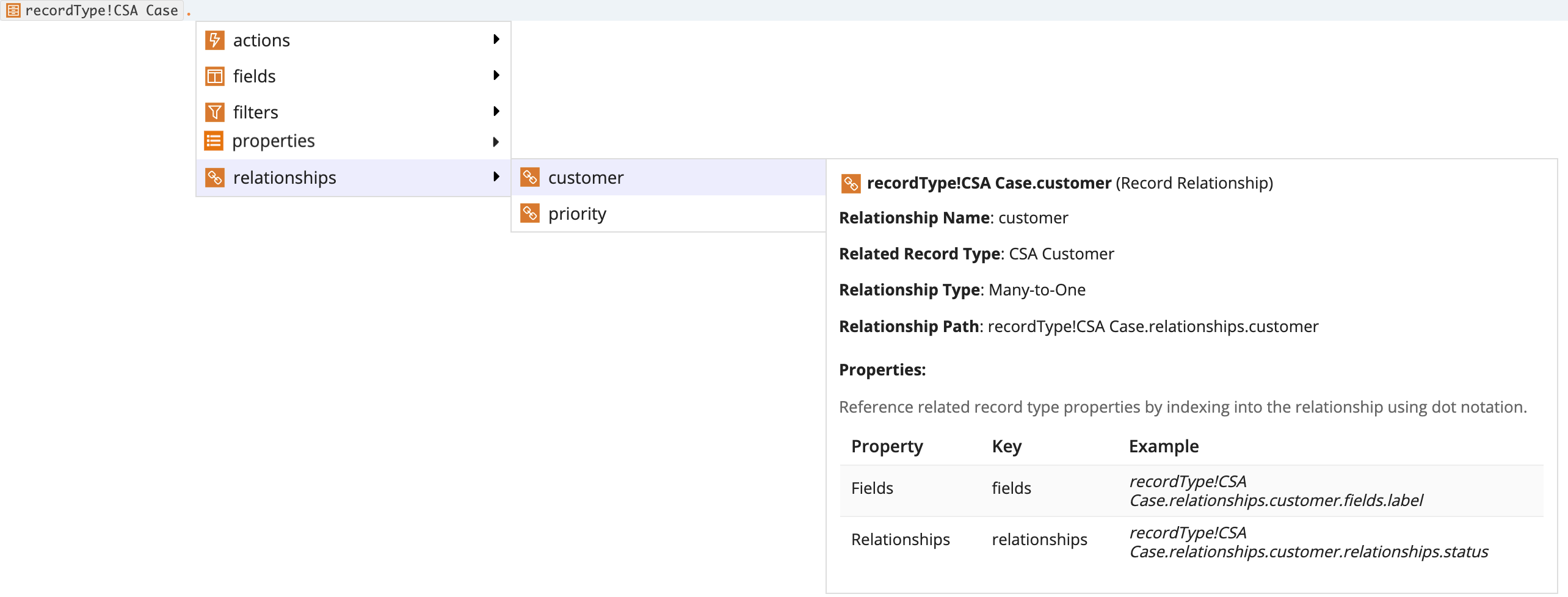Click the example ending in customer.fields.label

[x=1276, y=491]
